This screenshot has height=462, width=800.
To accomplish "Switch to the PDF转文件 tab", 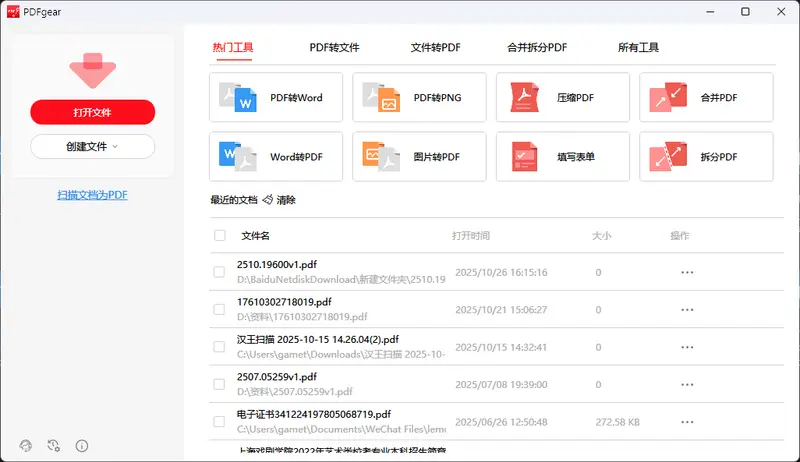I will pos(334,47).
